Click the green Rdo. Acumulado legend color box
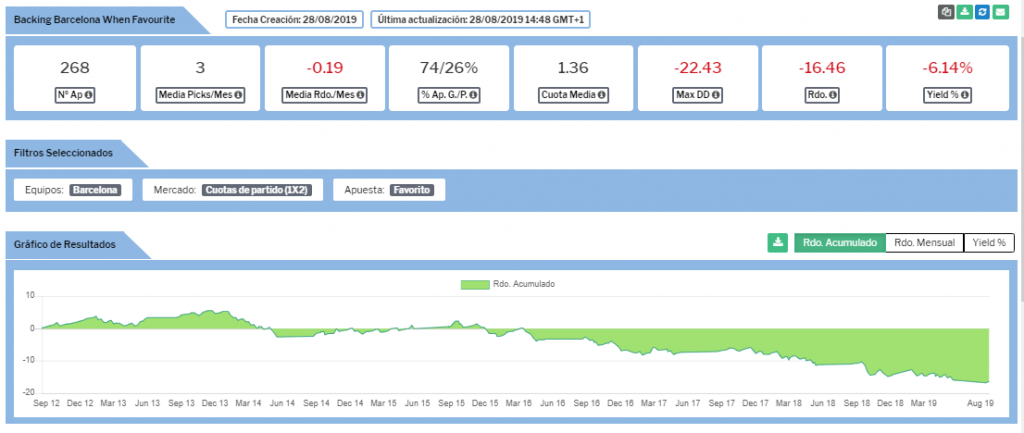Viewport: 1024px width, 433px height. [474, 284]
